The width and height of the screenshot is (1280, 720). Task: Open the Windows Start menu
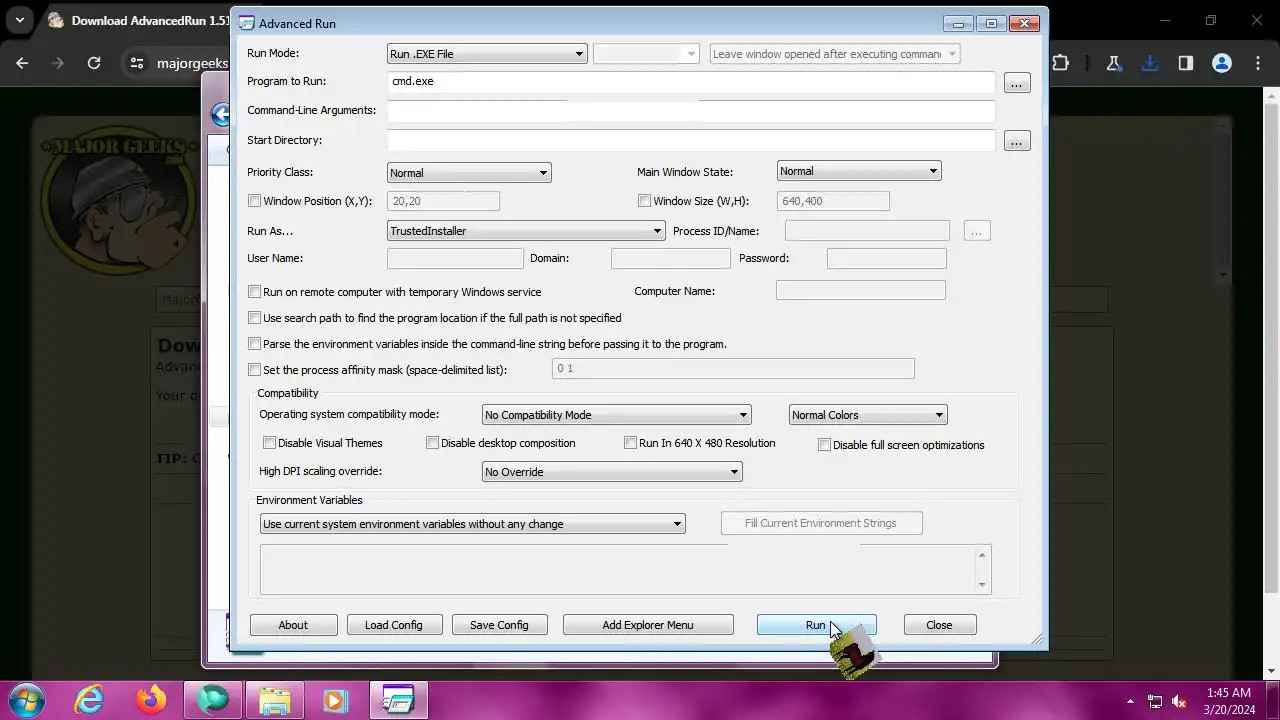tap(27, 700)
